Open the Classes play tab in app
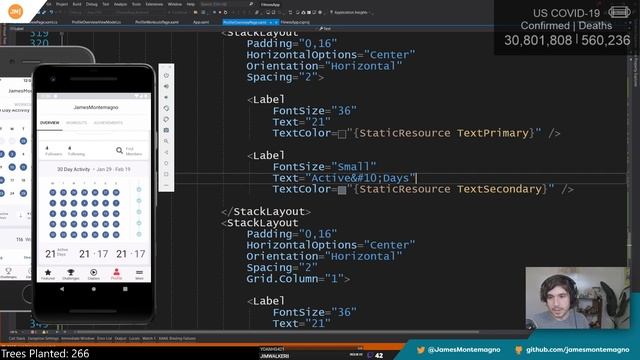 (93, 274)
